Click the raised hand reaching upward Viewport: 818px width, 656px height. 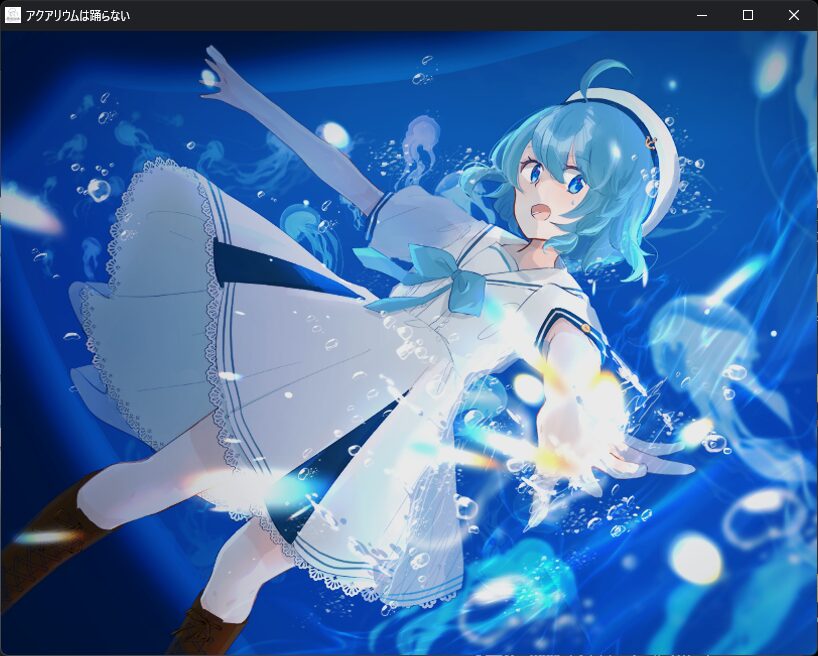[x=222, y=75]
